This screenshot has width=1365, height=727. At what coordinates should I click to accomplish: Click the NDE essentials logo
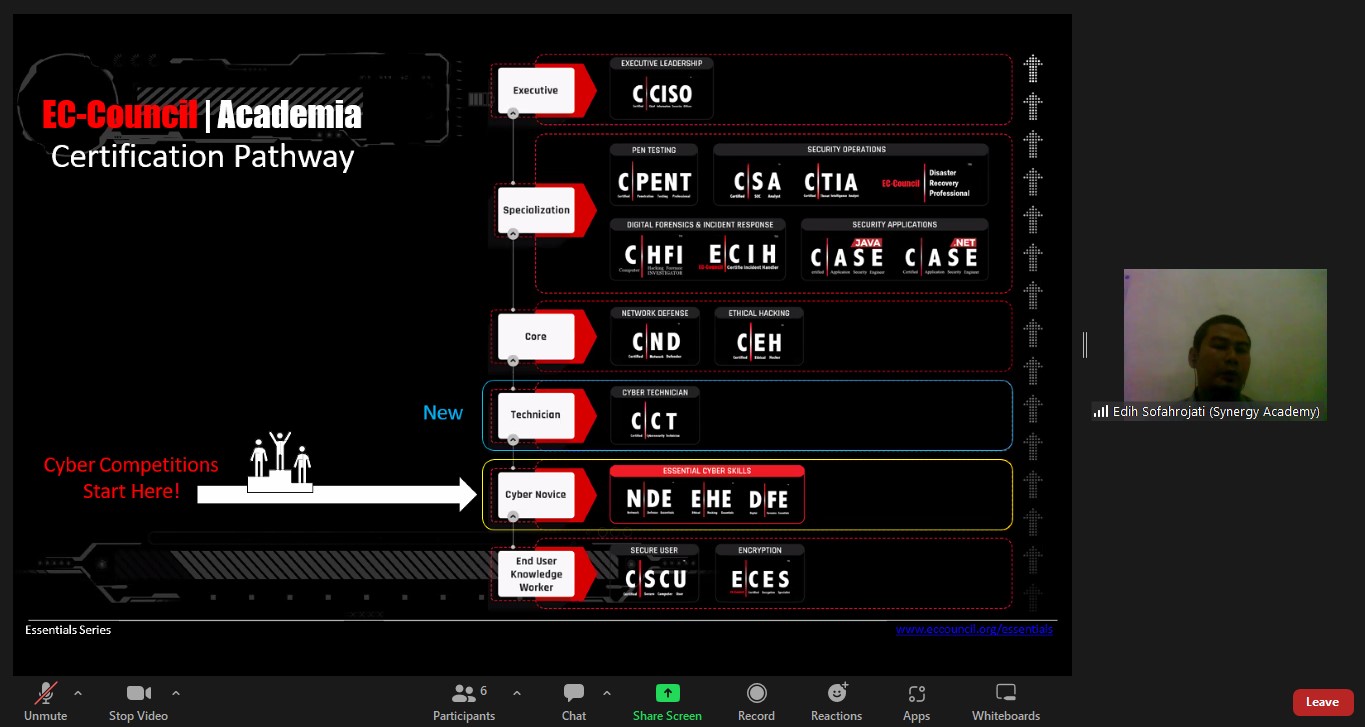(650, 499)
